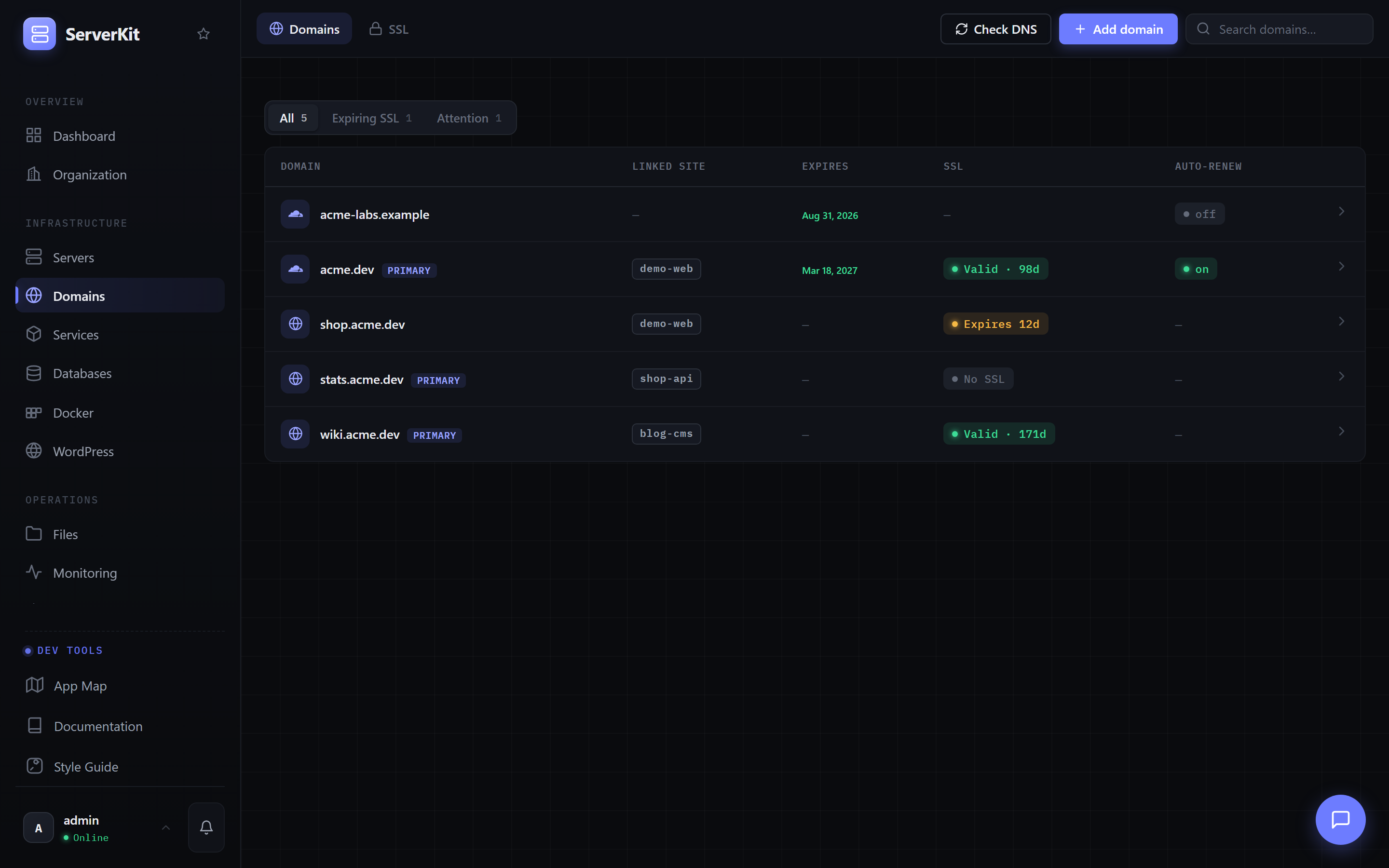
Task: Expand the acme.dev row chevron
Action: pyautogui.click(x=1341, y=266)
